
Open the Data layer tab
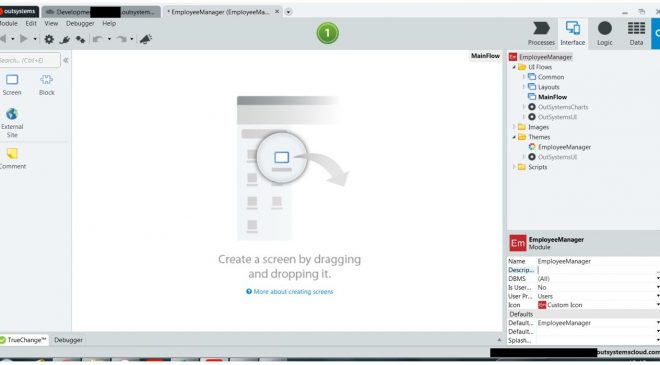[x=636, y=34]
